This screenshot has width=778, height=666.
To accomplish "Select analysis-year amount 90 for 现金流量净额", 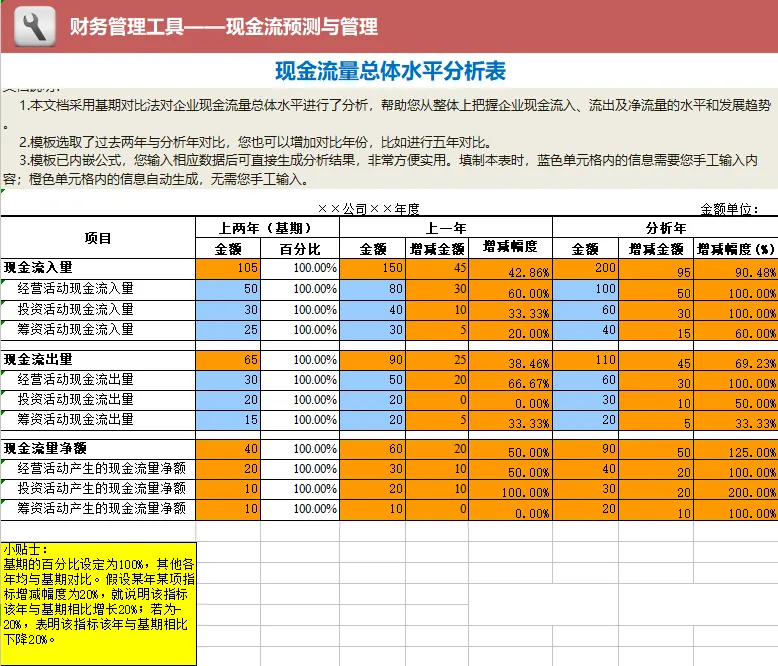I will pos(585,449).
